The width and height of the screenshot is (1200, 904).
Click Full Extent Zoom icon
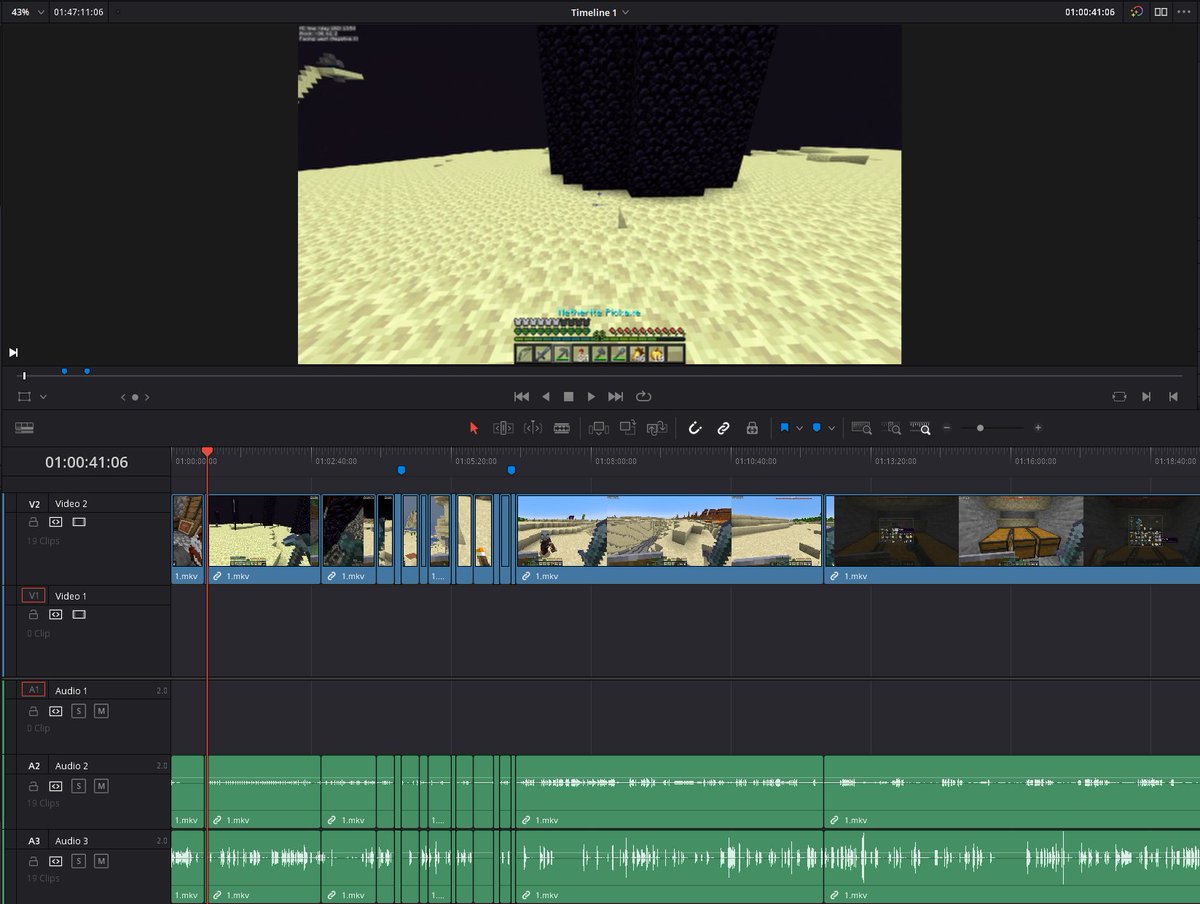point(861,427)
